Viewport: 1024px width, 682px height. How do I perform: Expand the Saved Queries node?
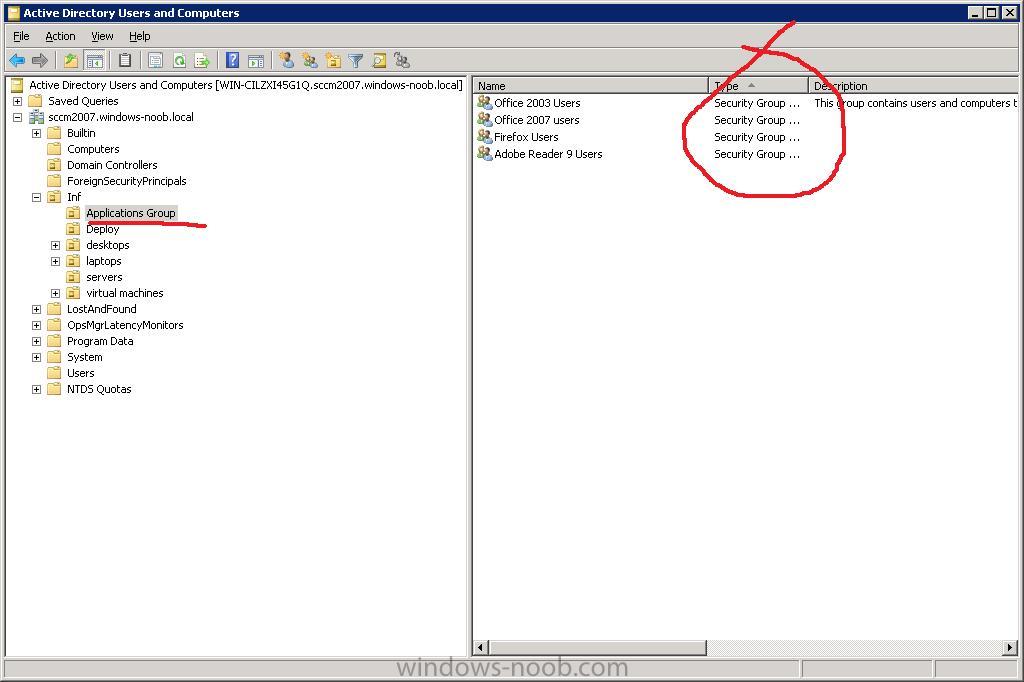tap(18, 101)
